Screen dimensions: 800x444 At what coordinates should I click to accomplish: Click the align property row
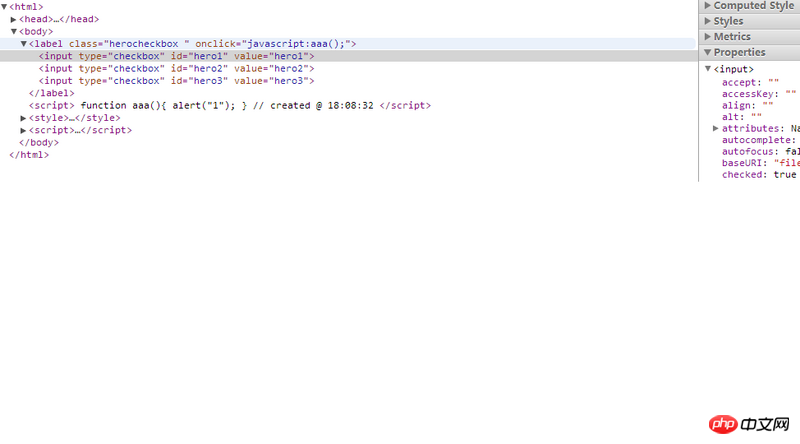(747, 106)
